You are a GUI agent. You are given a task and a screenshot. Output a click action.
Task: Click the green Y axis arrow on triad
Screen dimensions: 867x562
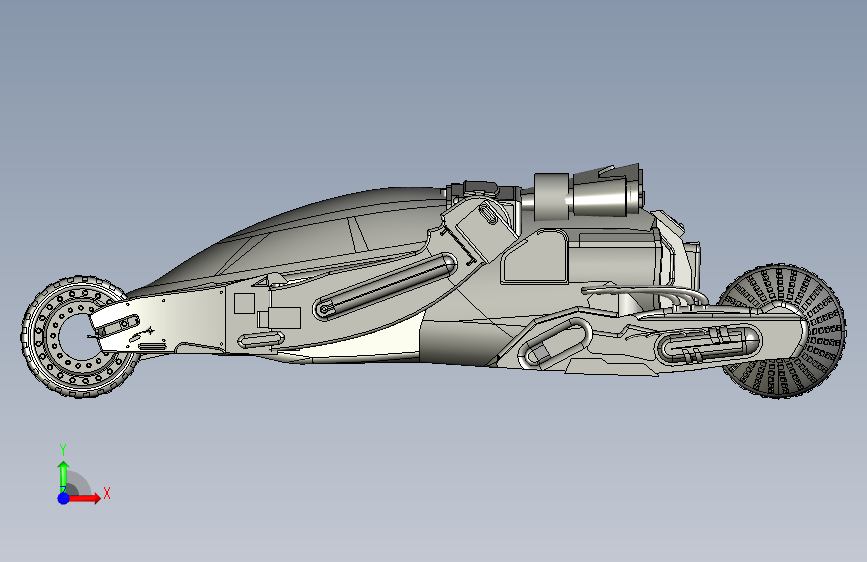coord(63,477)
